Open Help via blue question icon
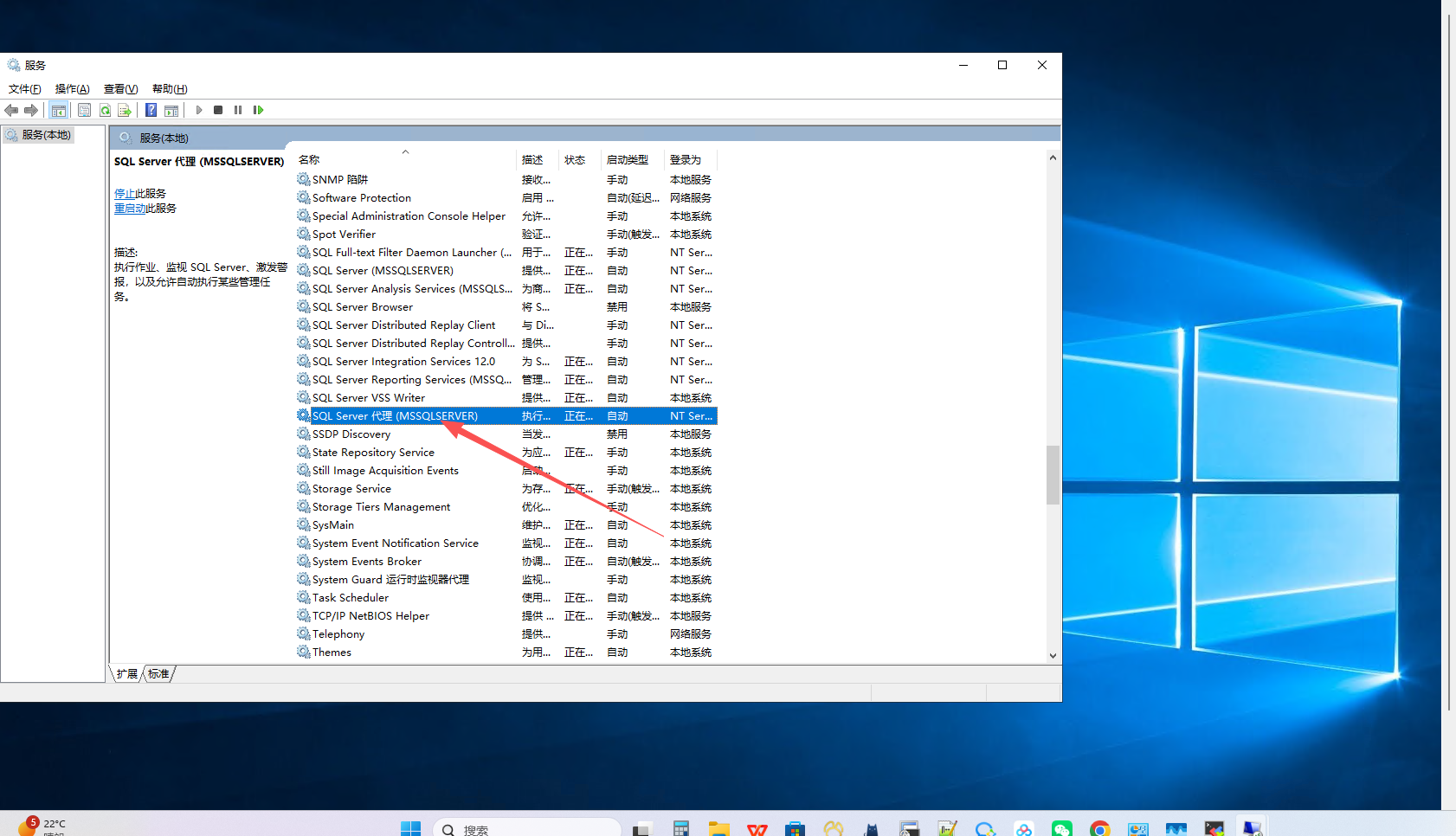This screenshot has height=836, width=1456. tap(151, 110)
